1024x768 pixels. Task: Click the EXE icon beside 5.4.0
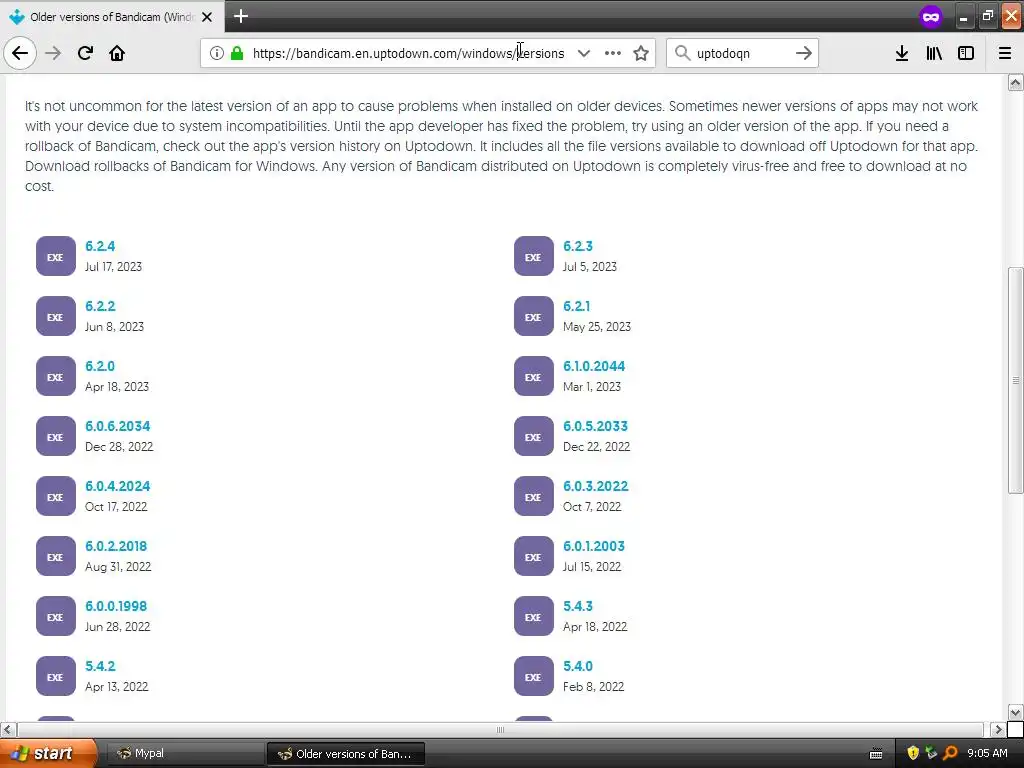(534, 677)
